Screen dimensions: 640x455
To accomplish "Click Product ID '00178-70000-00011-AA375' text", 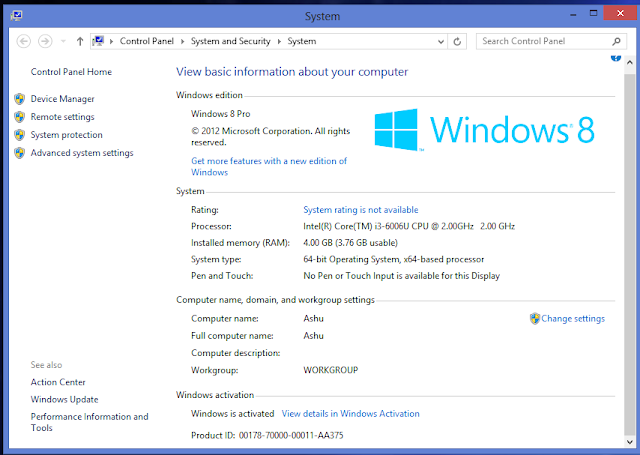I will point(291,435).
